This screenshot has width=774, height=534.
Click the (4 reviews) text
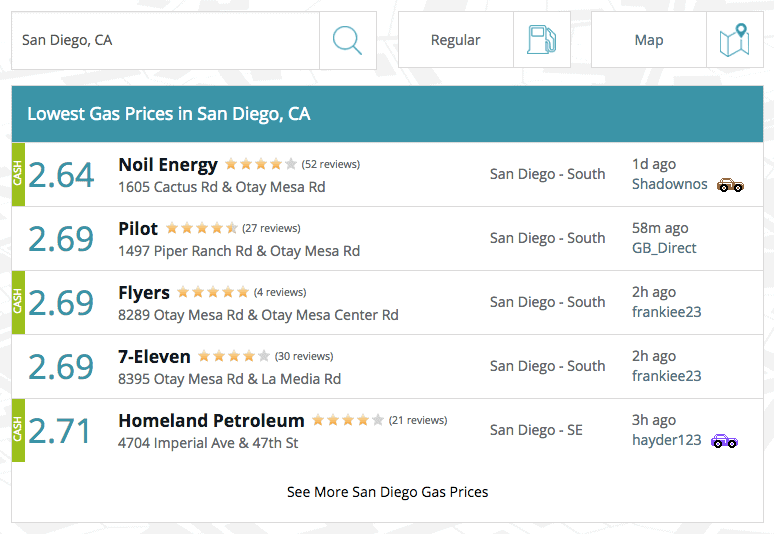point(280,293)
